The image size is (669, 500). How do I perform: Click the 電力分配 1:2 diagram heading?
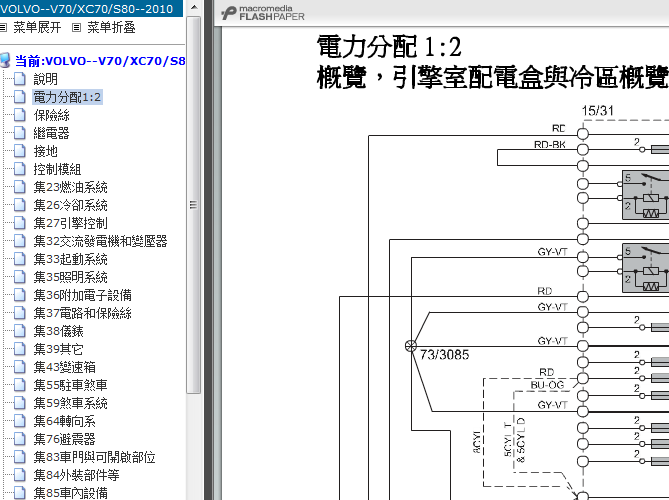click(389, 47)
